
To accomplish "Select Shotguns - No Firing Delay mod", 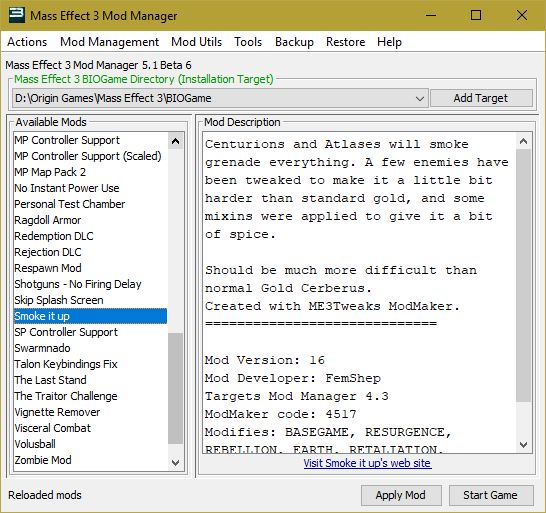I will 90,285.
